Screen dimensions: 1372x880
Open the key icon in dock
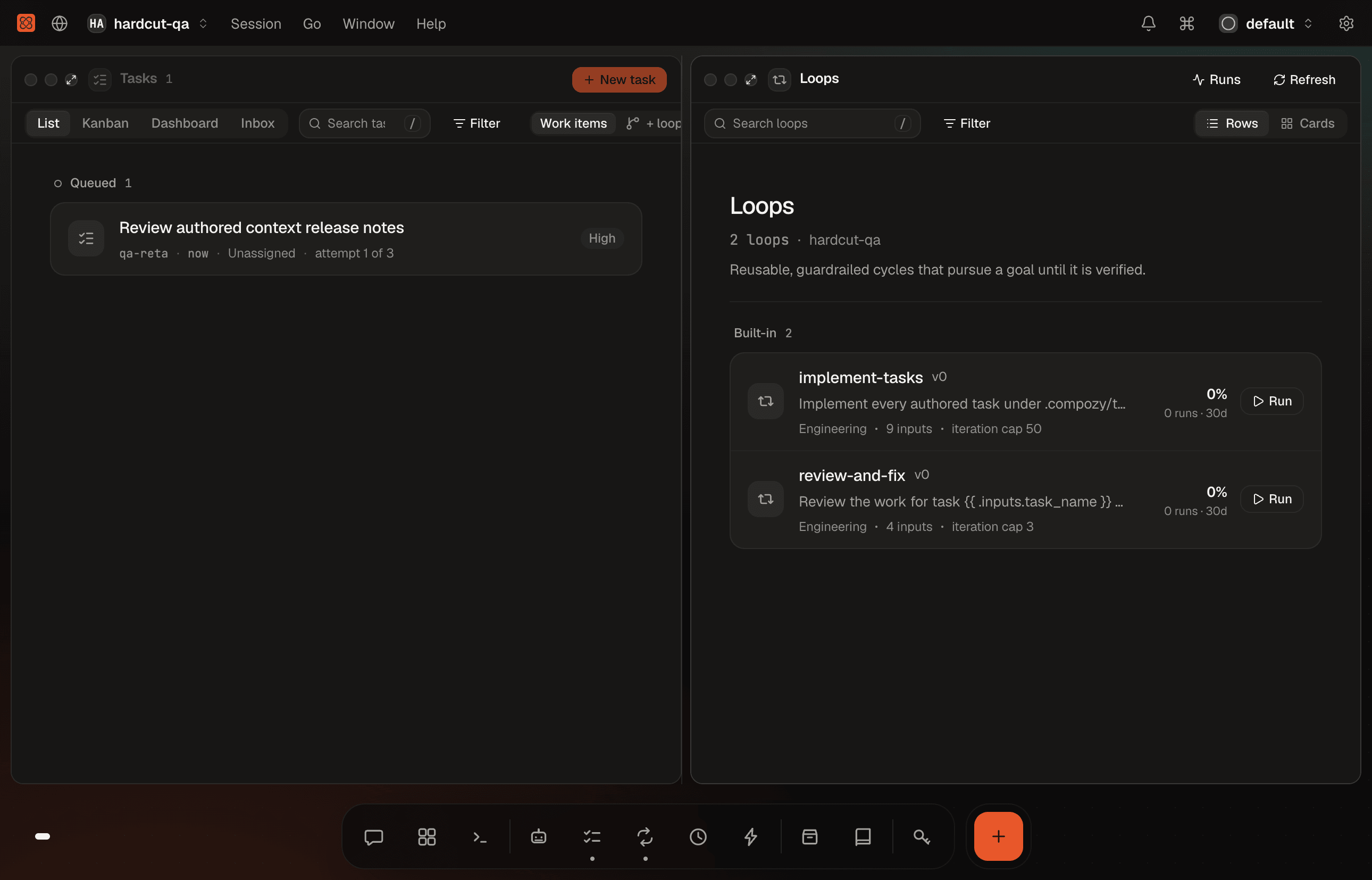point(922,836)
